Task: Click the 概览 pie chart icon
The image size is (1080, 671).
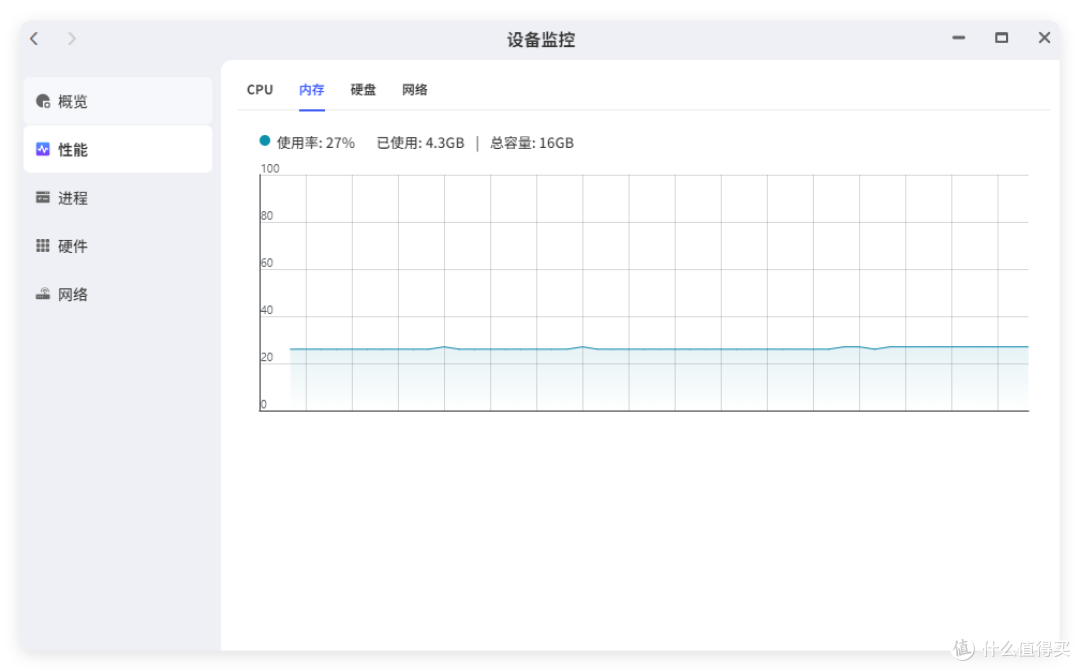Action: click(43, 101)
